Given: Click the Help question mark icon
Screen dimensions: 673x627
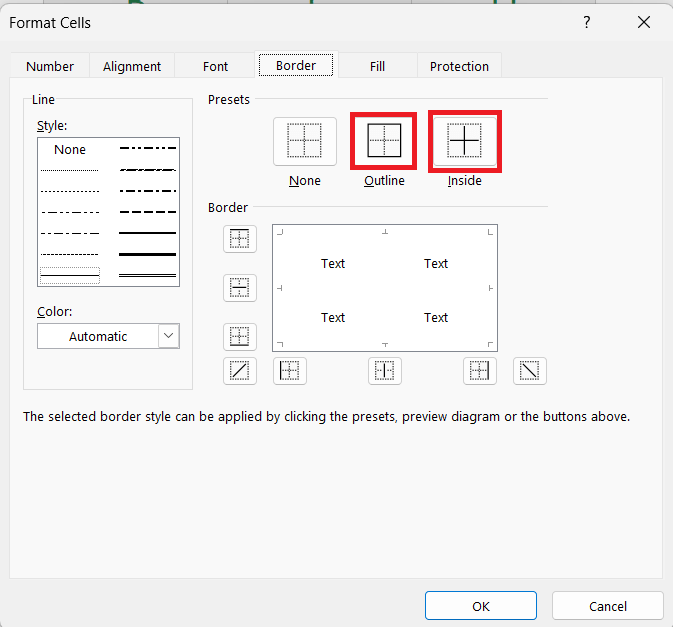Looking at the screenshot, I should point(587,22).
